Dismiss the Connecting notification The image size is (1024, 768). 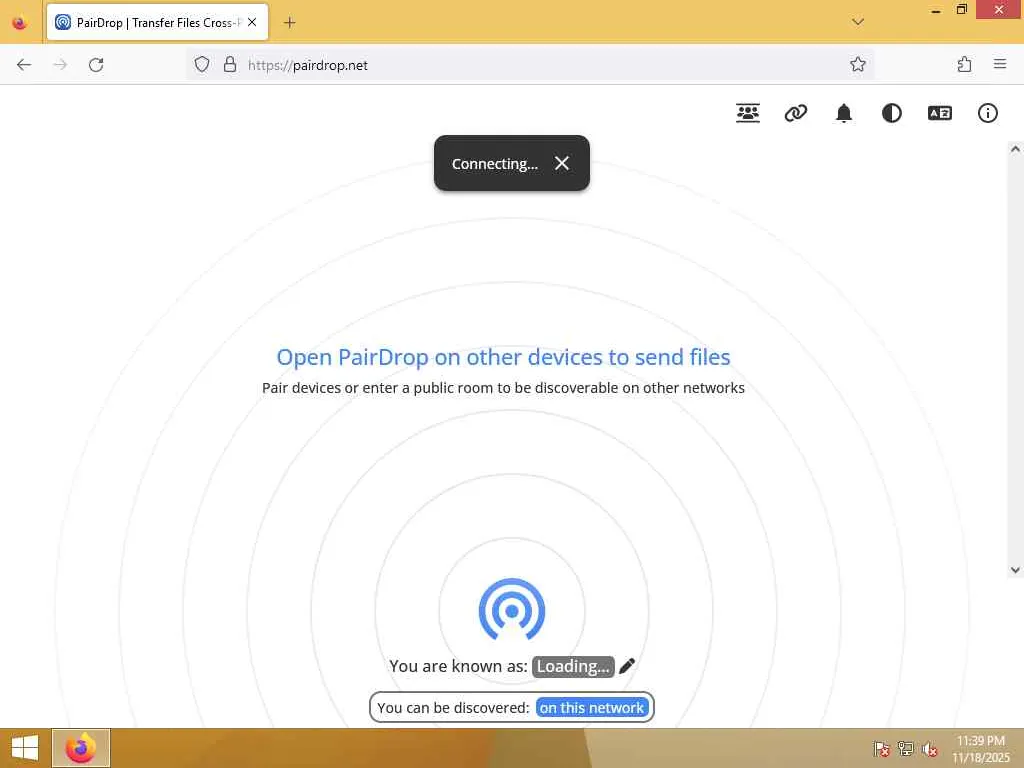[x=562, y=163]
